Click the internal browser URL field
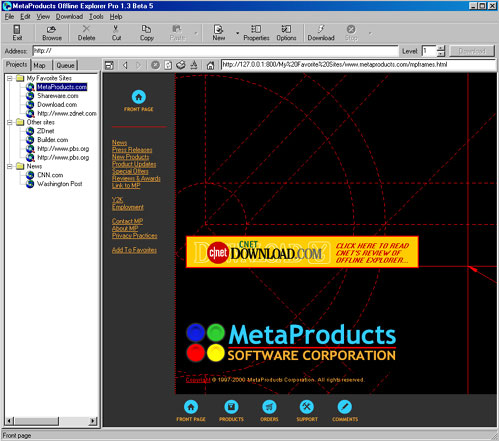This screenshot has width=499, height=441. (359, 65)
